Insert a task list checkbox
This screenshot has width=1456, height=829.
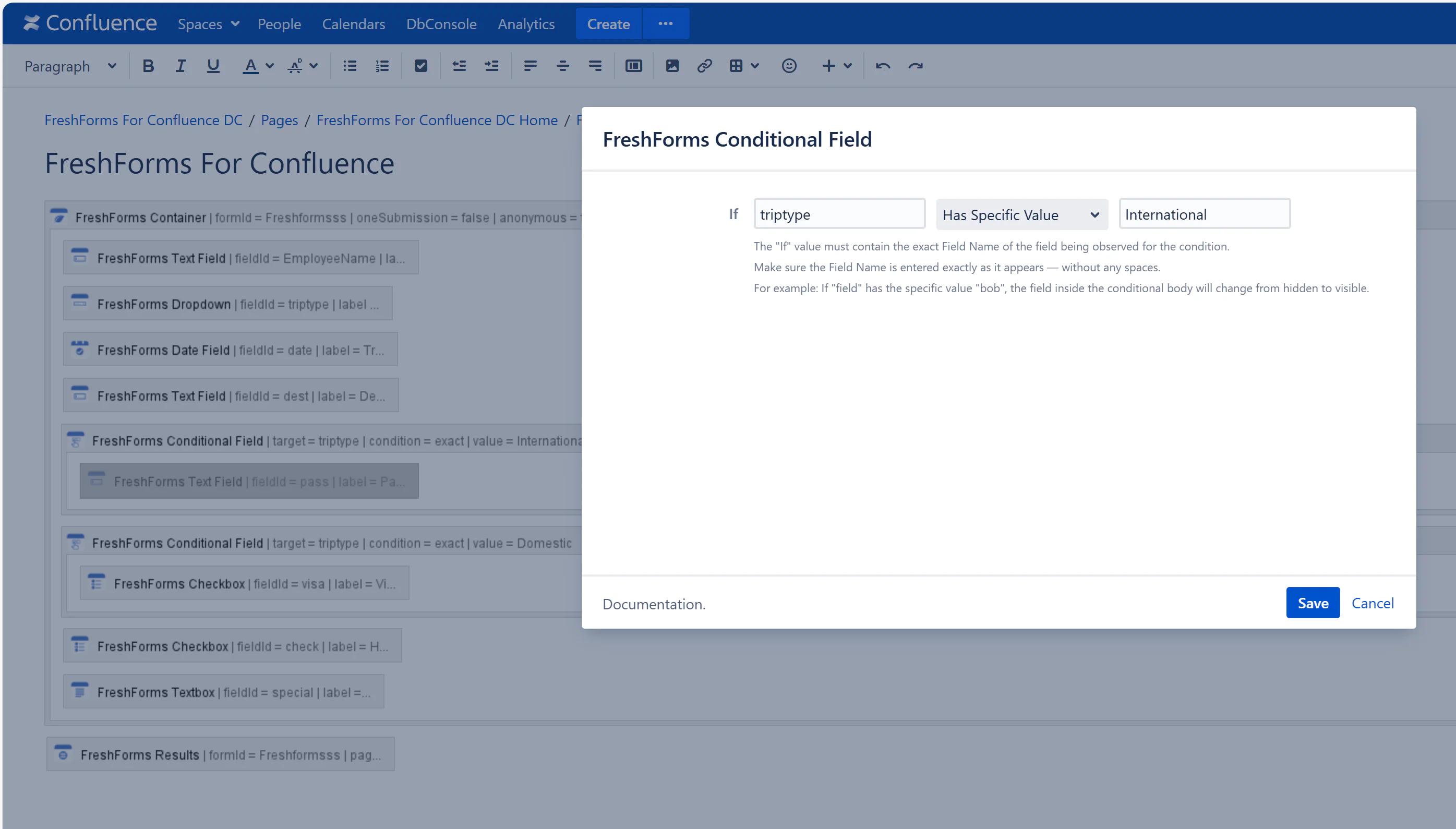(x=420, y=66)
